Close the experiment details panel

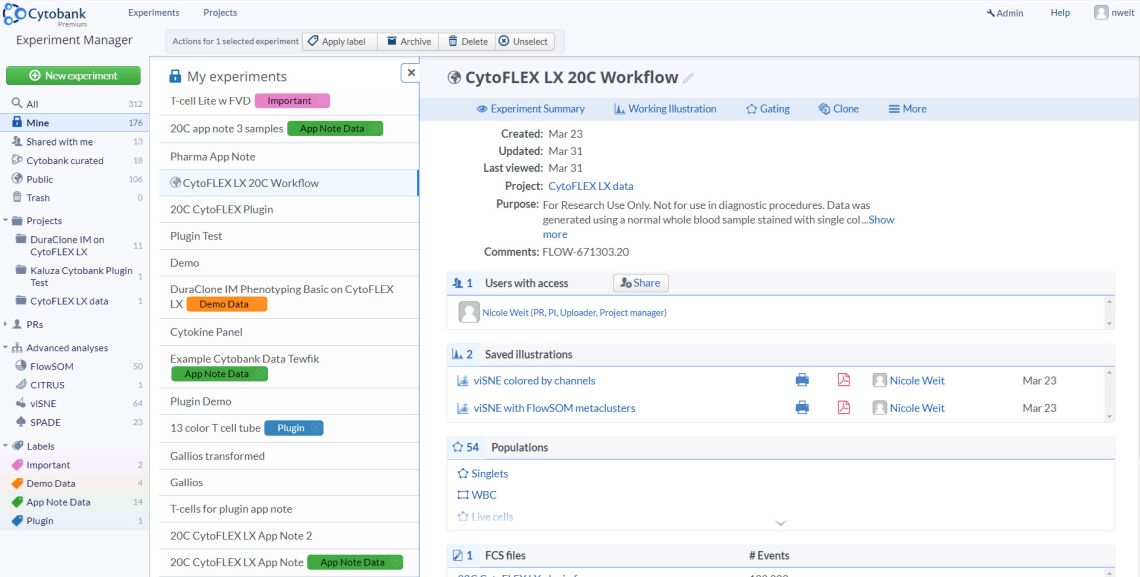pyautogui.click(x=411, y=73)
